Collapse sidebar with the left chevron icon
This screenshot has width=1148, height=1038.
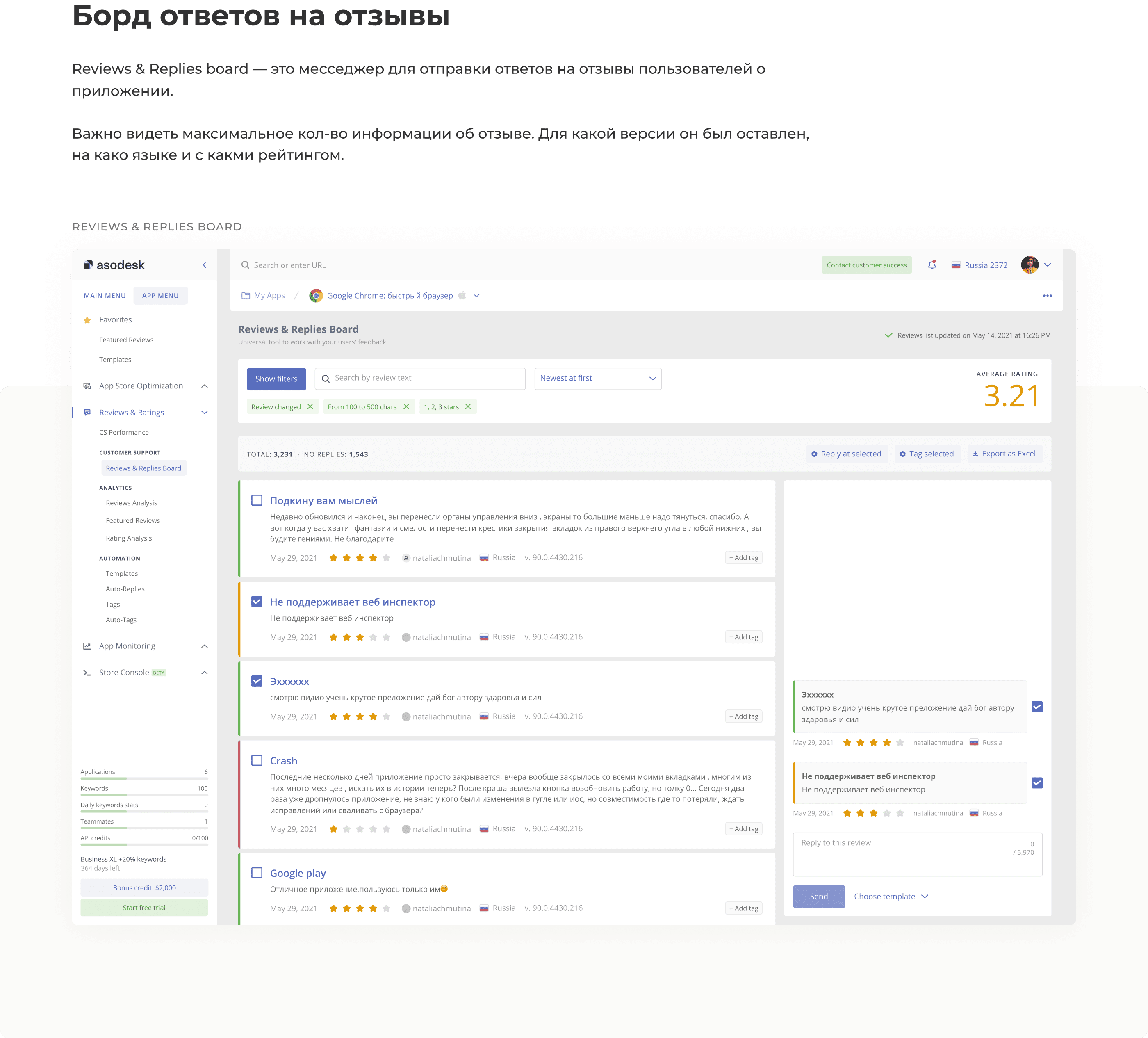(205, 265)
